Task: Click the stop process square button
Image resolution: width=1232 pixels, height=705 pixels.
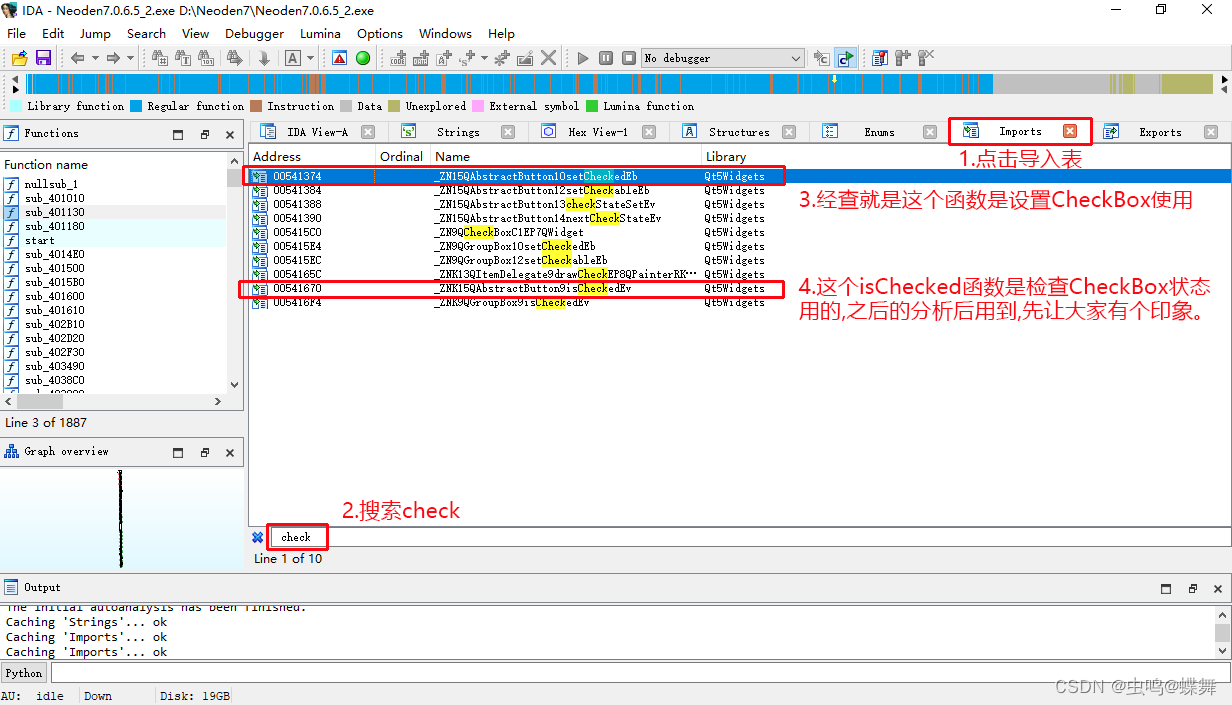Action: tap(628, 58)
